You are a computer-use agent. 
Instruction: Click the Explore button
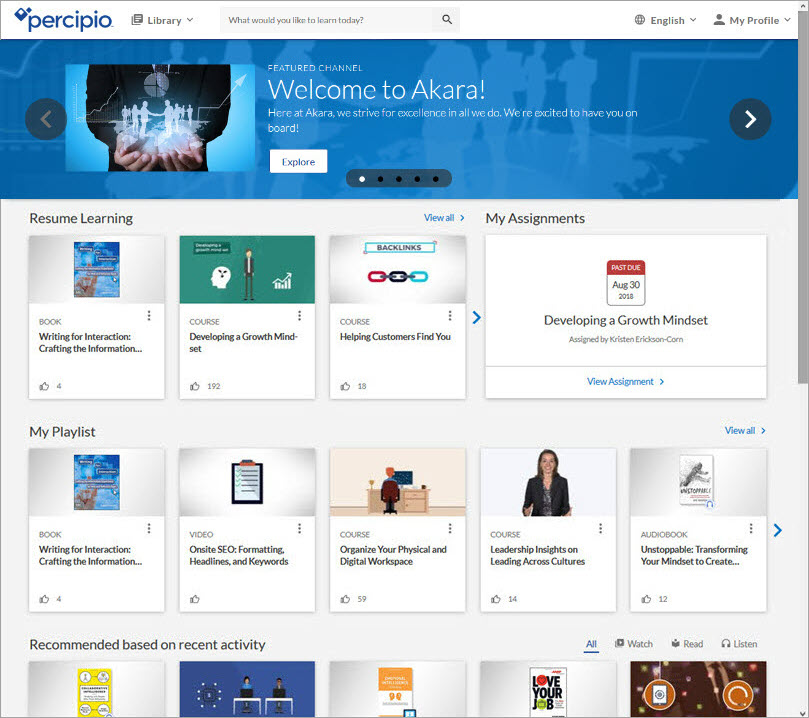[298, 161]
